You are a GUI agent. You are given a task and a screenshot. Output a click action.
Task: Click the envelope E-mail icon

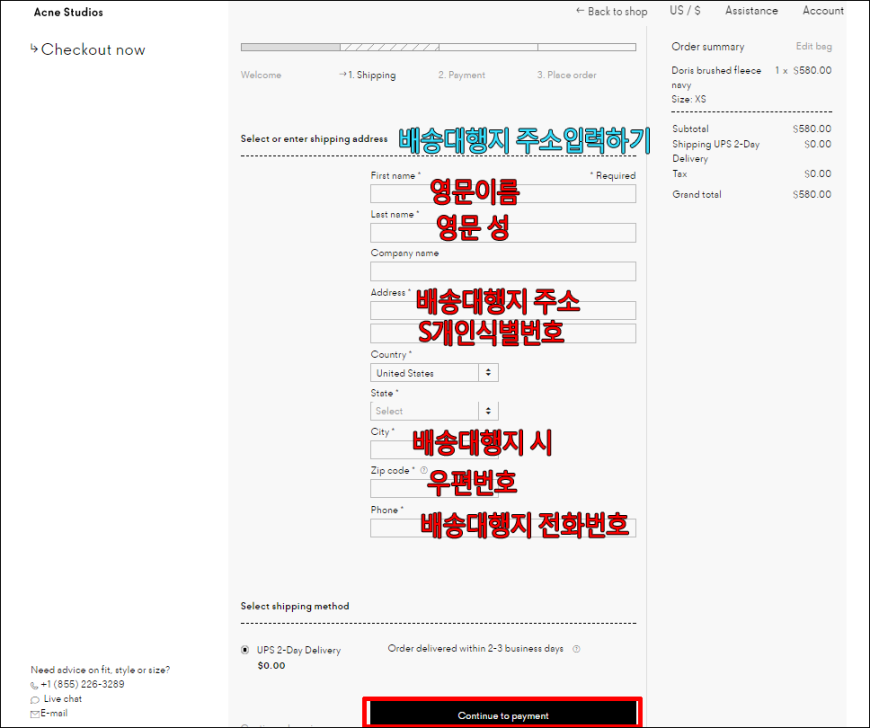point(35,714)
